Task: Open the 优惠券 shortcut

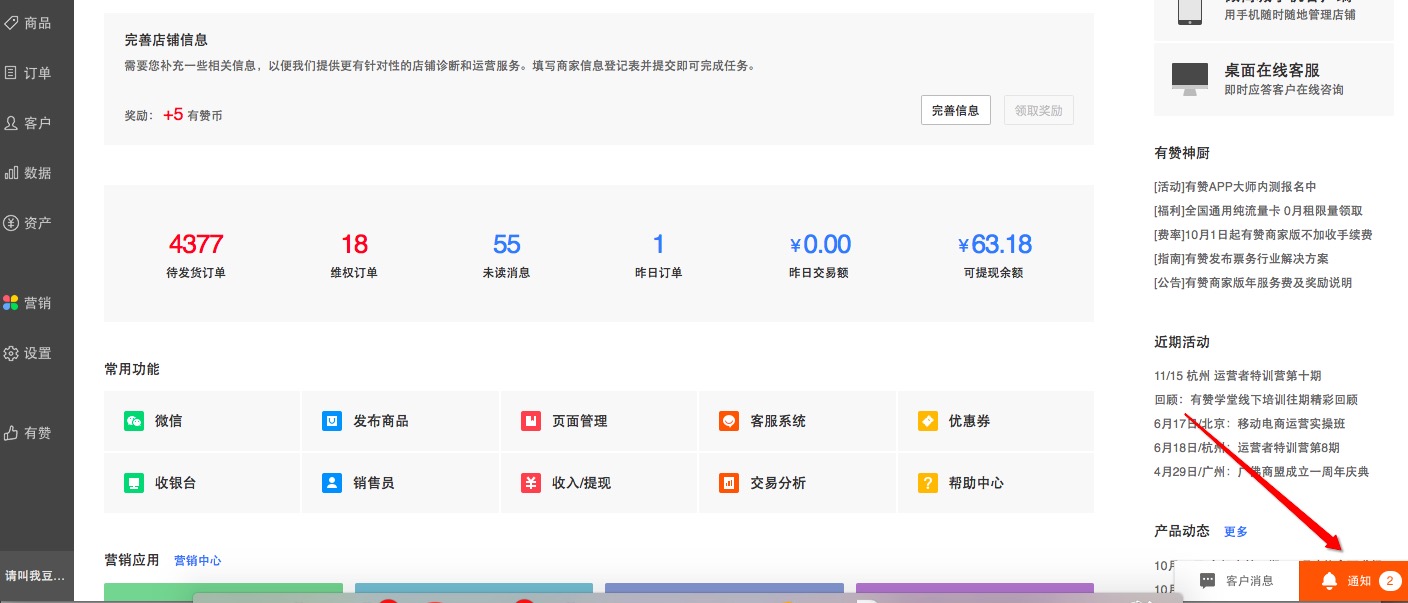Action: [x=996, y=421]
